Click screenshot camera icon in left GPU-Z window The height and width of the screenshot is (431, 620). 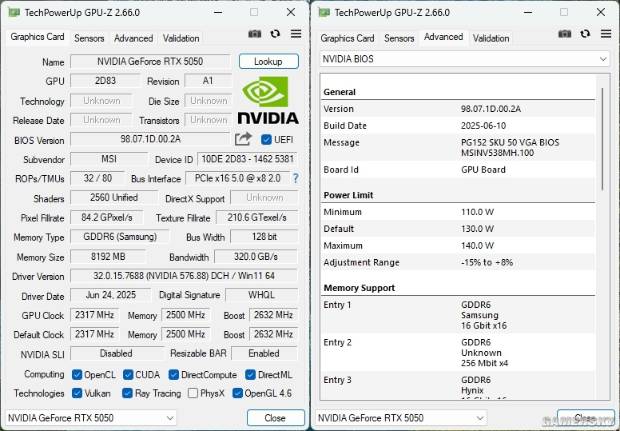coord(255,34)
